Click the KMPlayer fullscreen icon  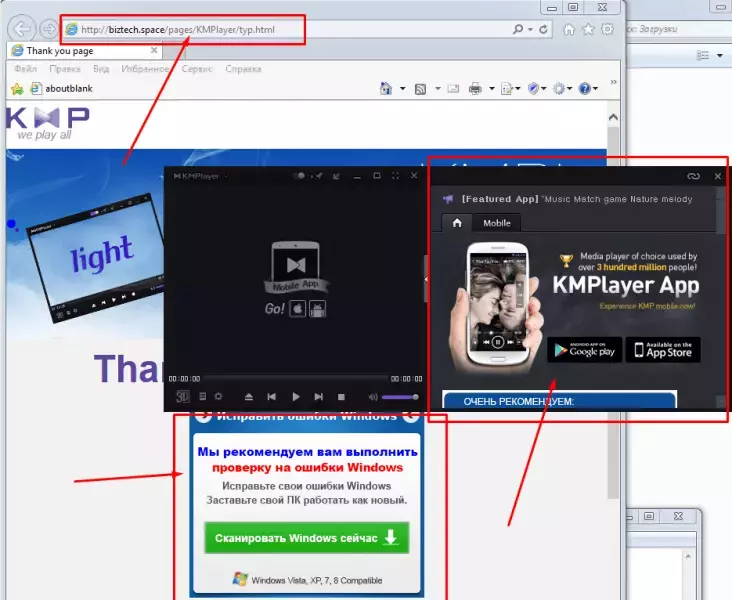click(395, 176)
